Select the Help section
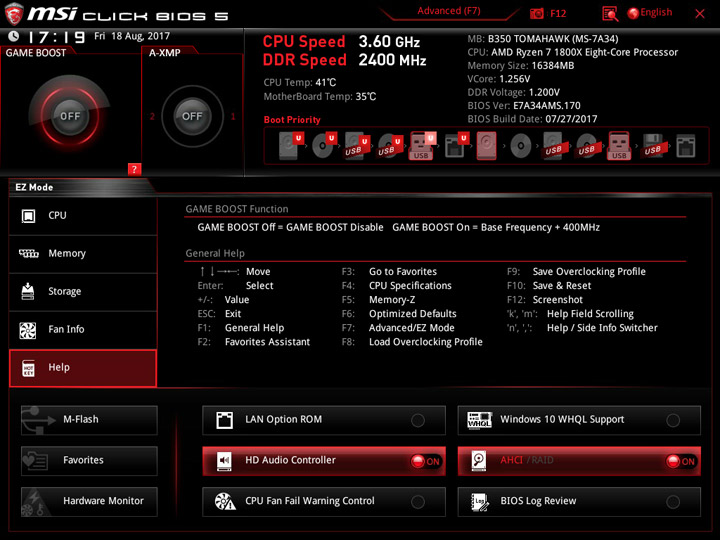The image size is (720, 540). 83,368
